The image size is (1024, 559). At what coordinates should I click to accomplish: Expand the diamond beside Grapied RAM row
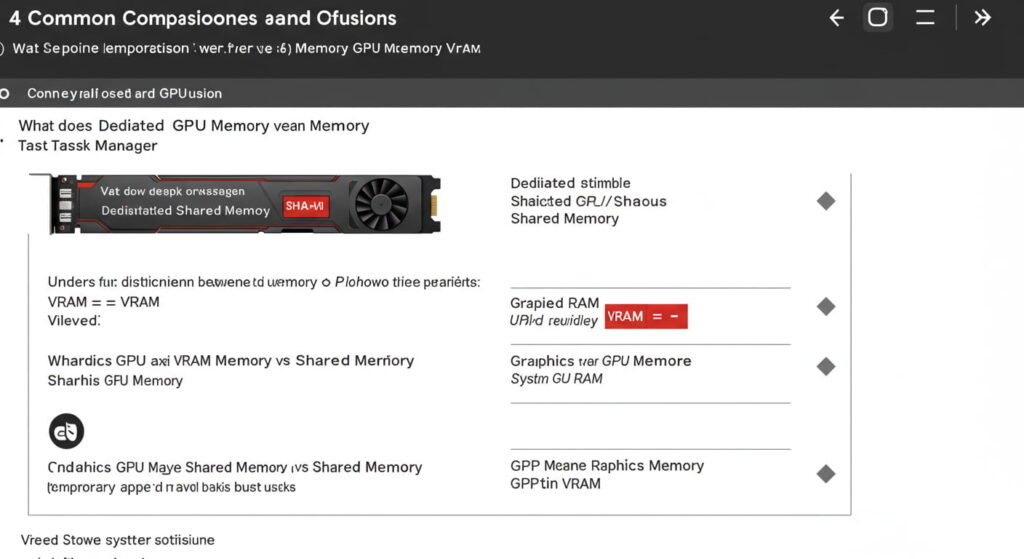click(826, 307)
